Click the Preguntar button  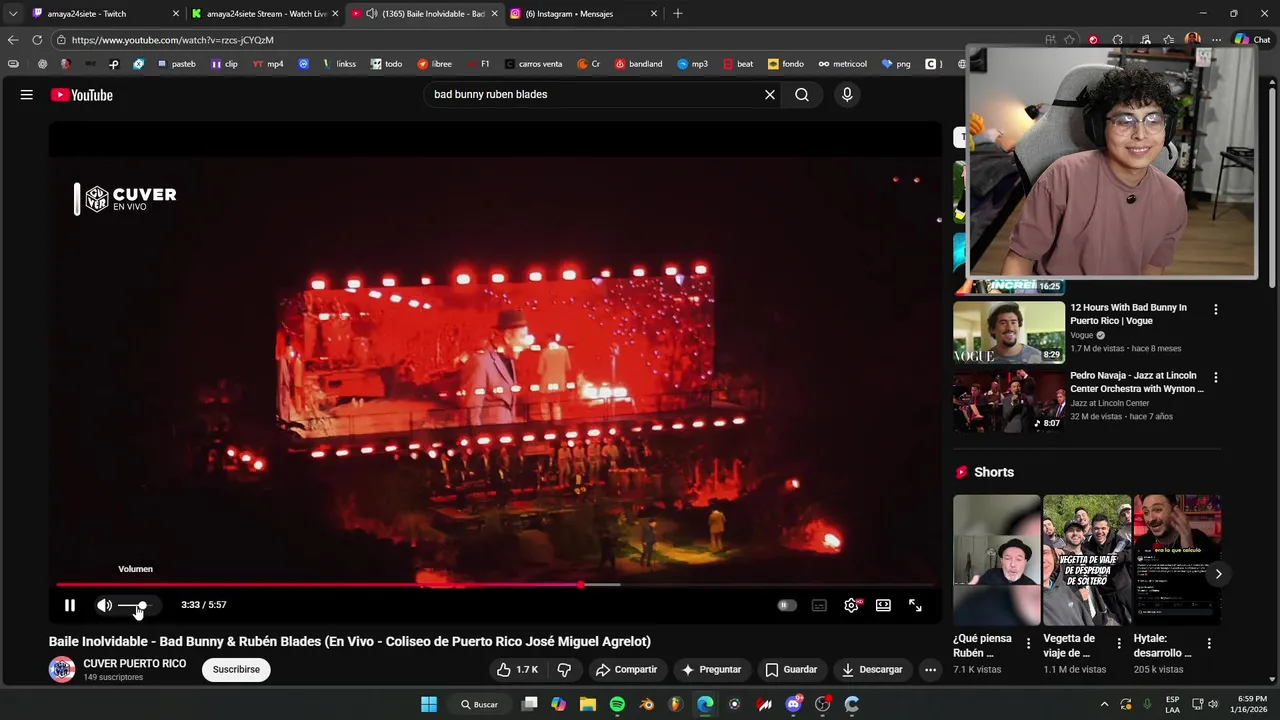click(x=712, y=670)
